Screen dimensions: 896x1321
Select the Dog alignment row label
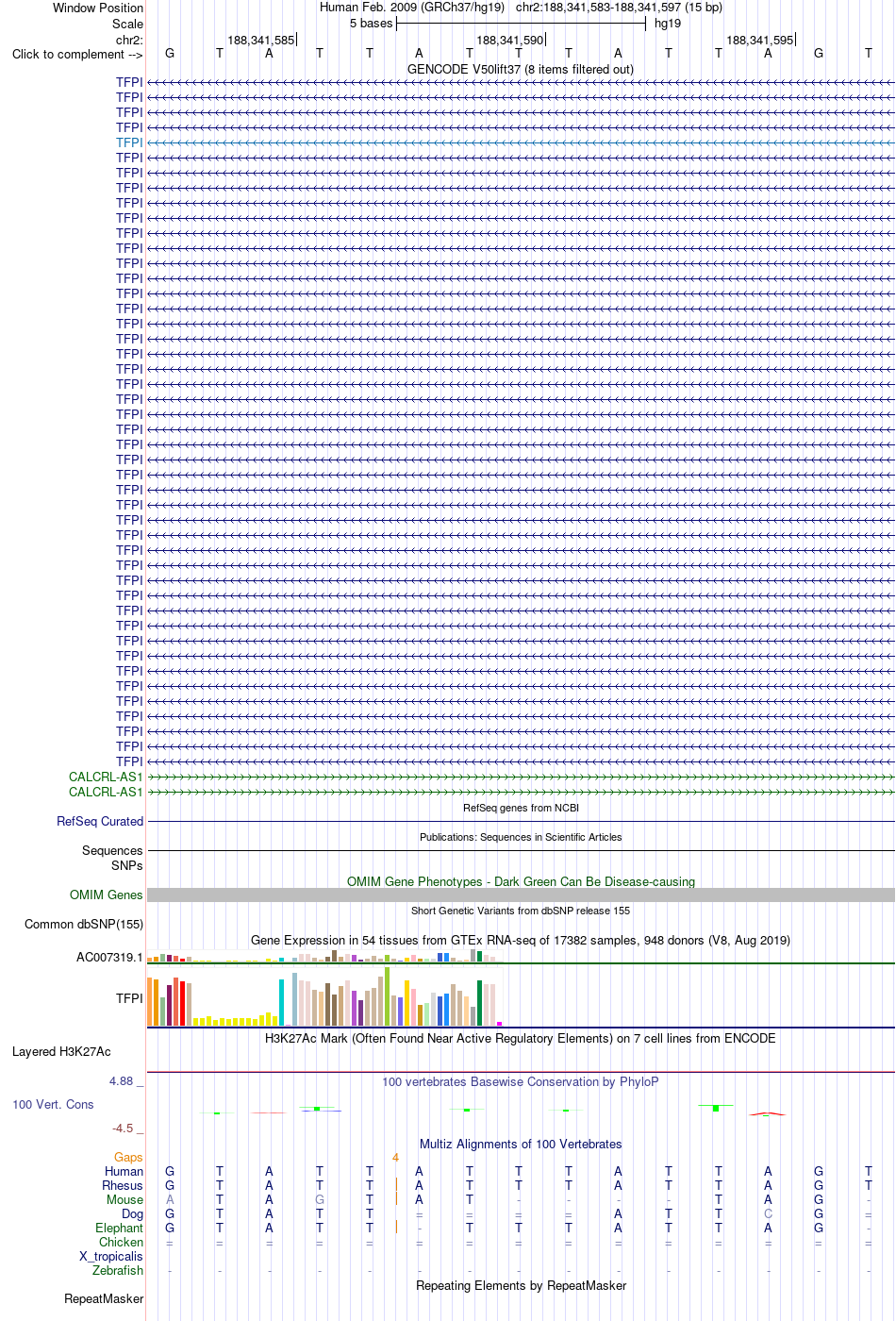tap(132, 1213)
